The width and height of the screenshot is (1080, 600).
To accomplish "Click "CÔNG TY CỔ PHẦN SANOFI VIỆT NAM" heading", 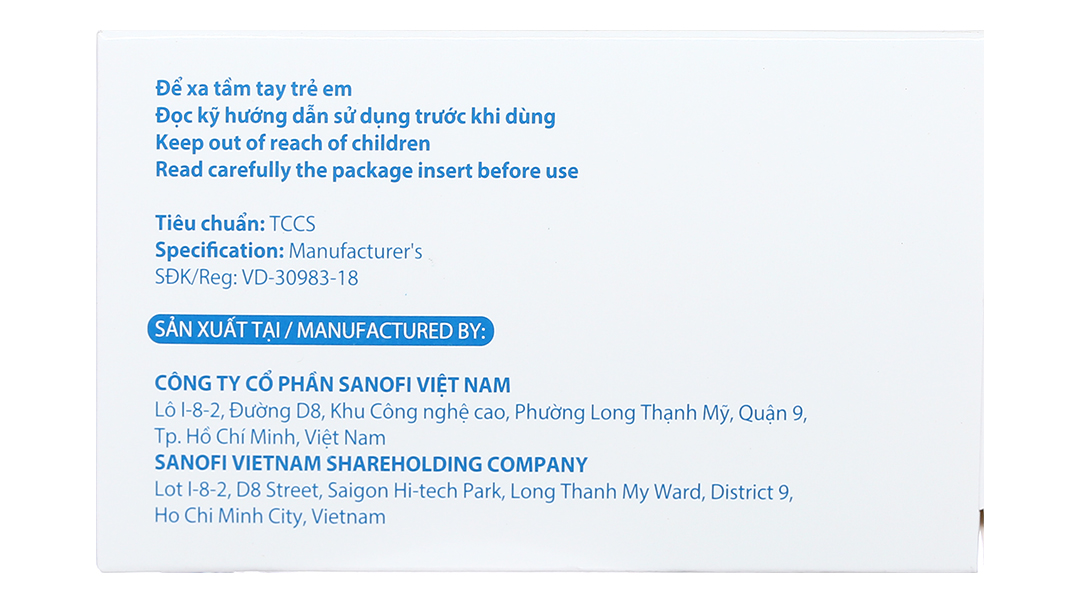I will pos(332,384).
